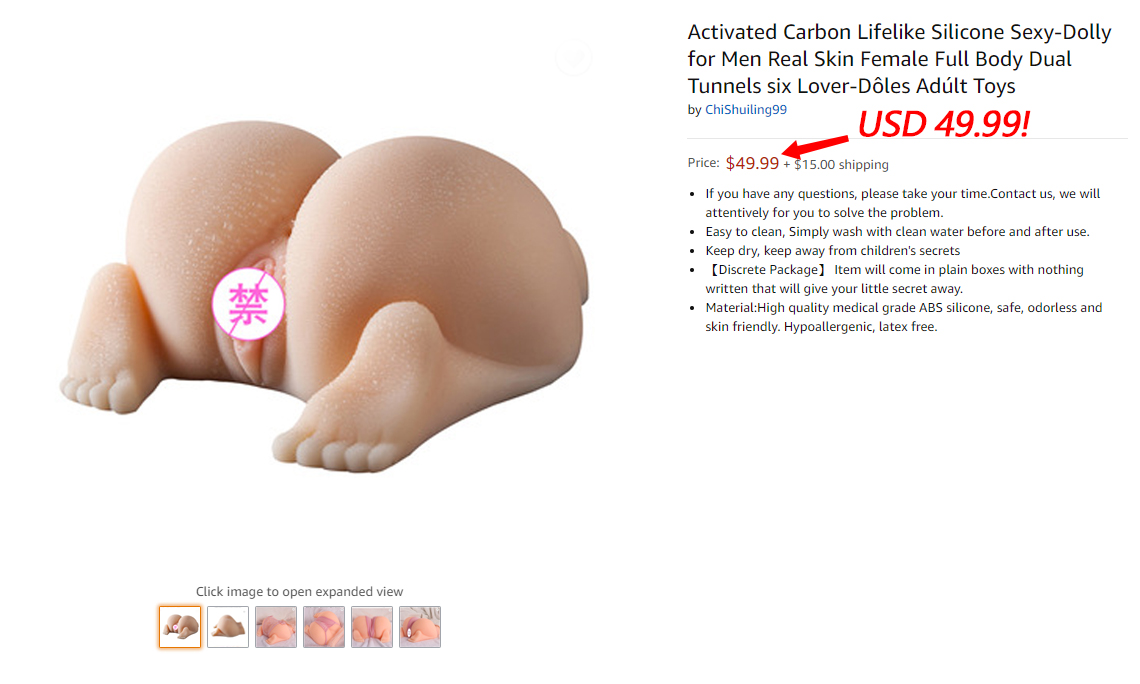Click the 'Easy to clean' bullet point

point(897,232)
